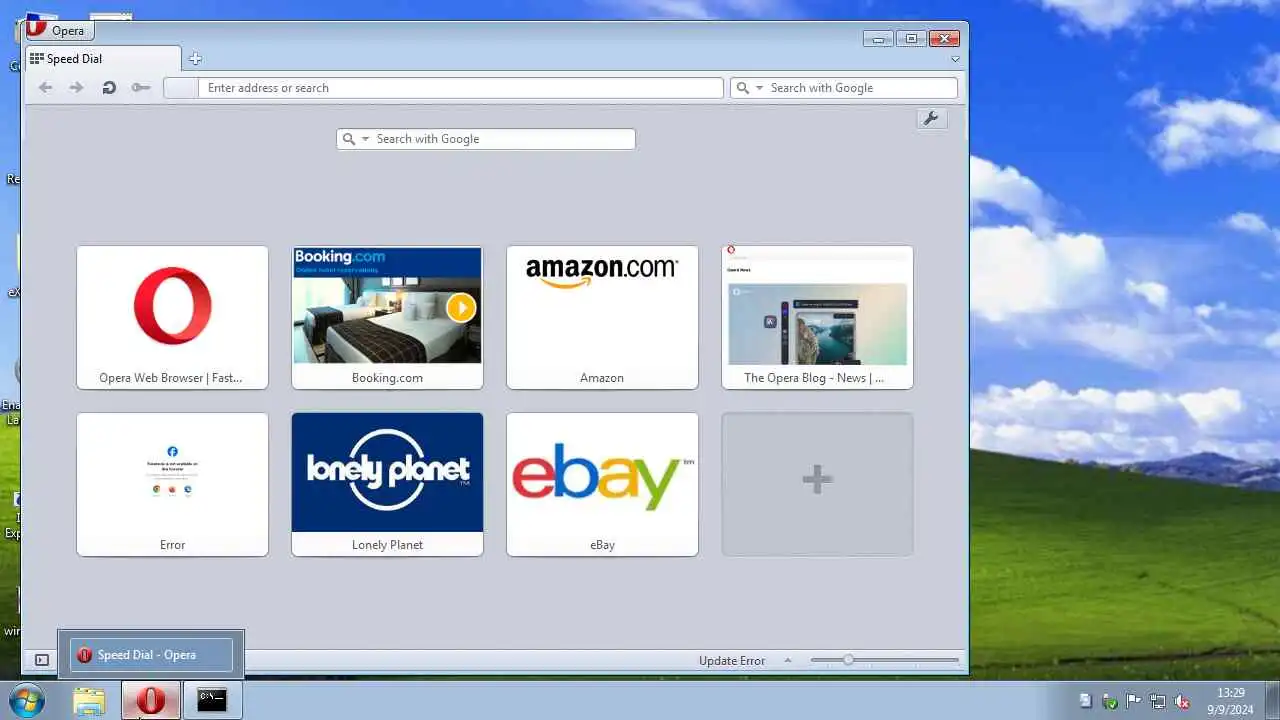The height and width of the screenshot is (720, 1280).
Task: Expand the tab list arrow beside the tab bar
Action: point(955,59)
